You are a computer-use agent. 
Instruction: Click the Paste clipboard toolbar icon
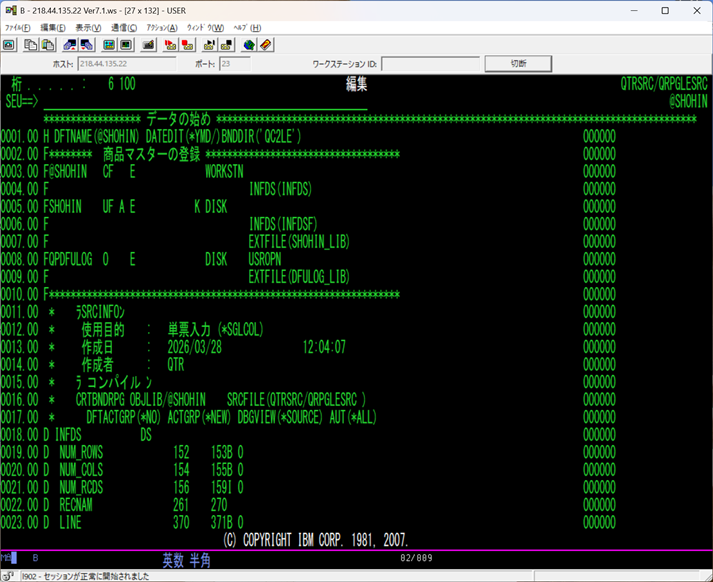[48, 45]
